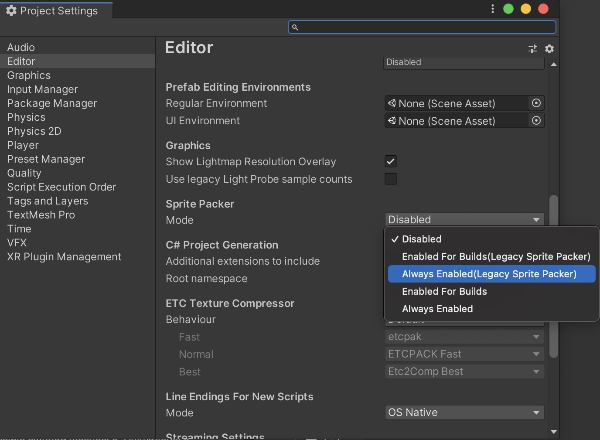
Task: Open Tags and Layers settings
Action: click(77, 201)
